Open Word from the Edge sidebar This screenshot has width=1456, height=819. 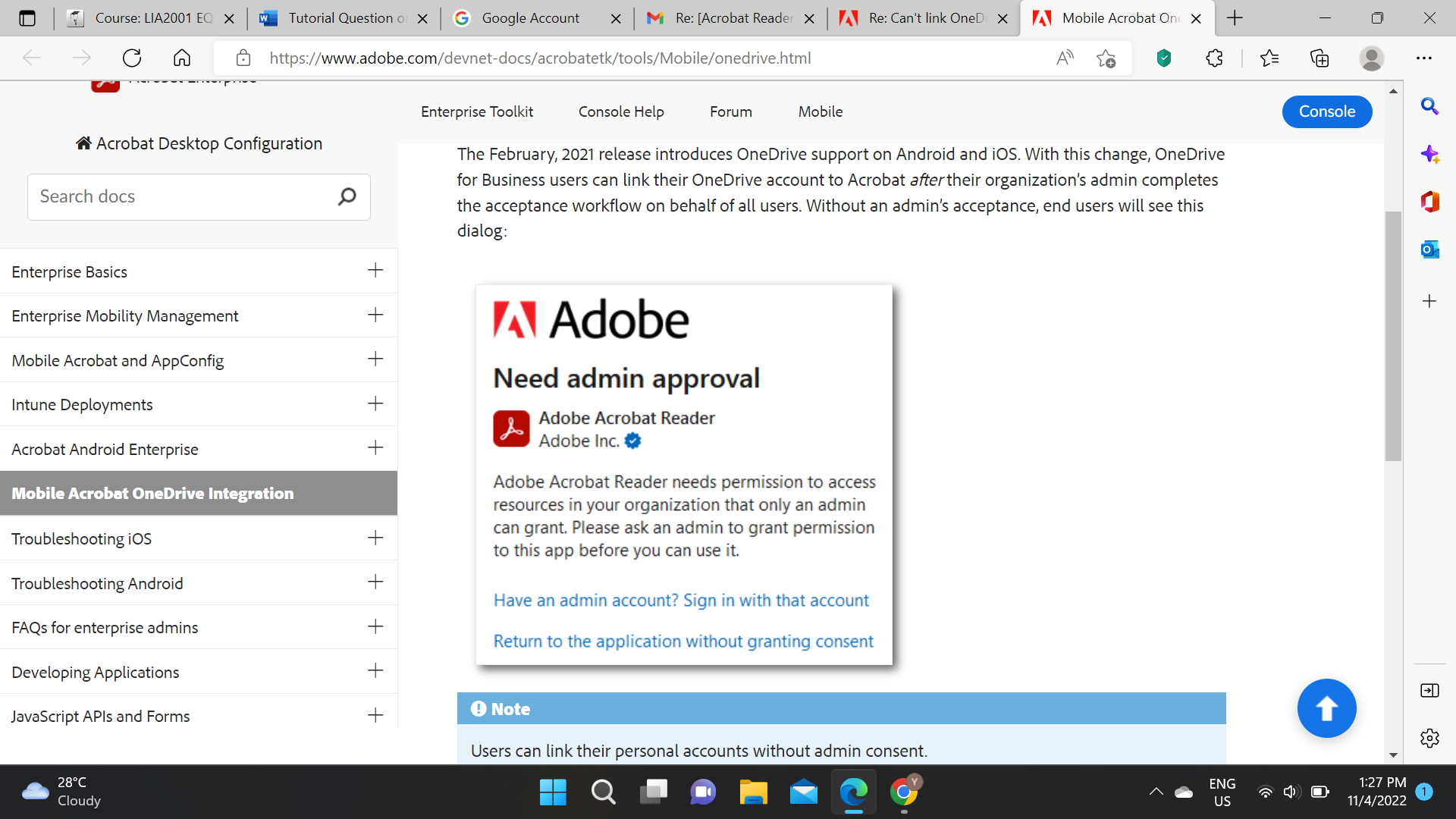[1430, 202]
